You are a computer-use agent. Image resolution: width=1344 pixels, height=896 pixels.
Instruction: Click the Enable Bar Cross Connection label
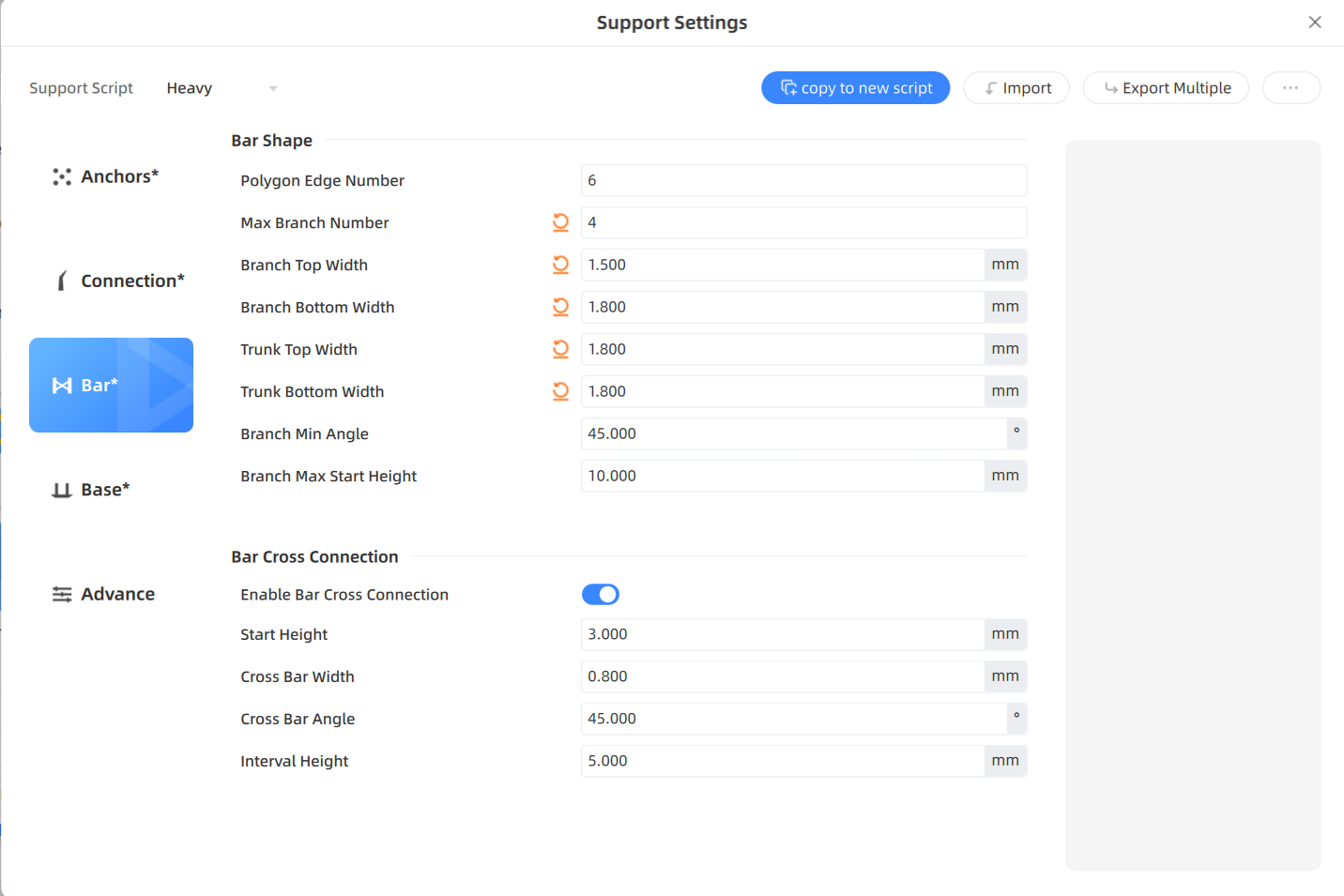(344, 595)
